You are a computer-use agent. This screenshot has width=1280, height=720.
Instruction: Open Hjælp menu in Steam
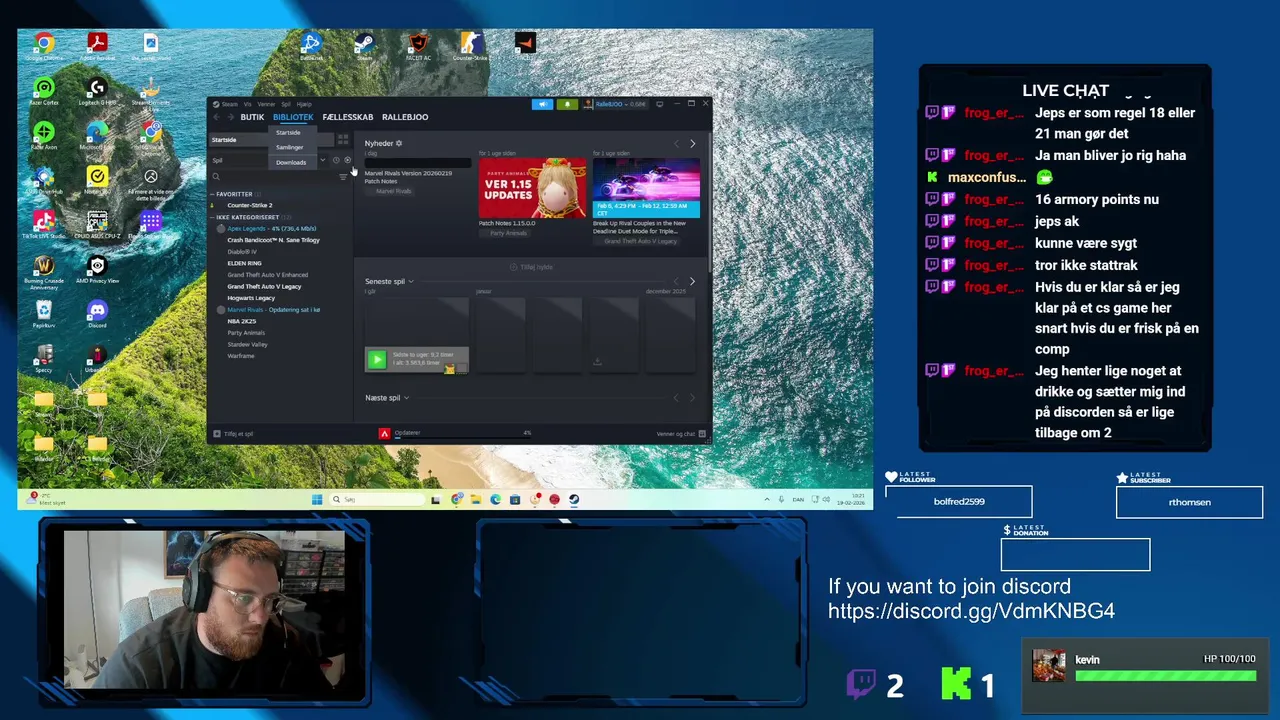pos(304,104)
